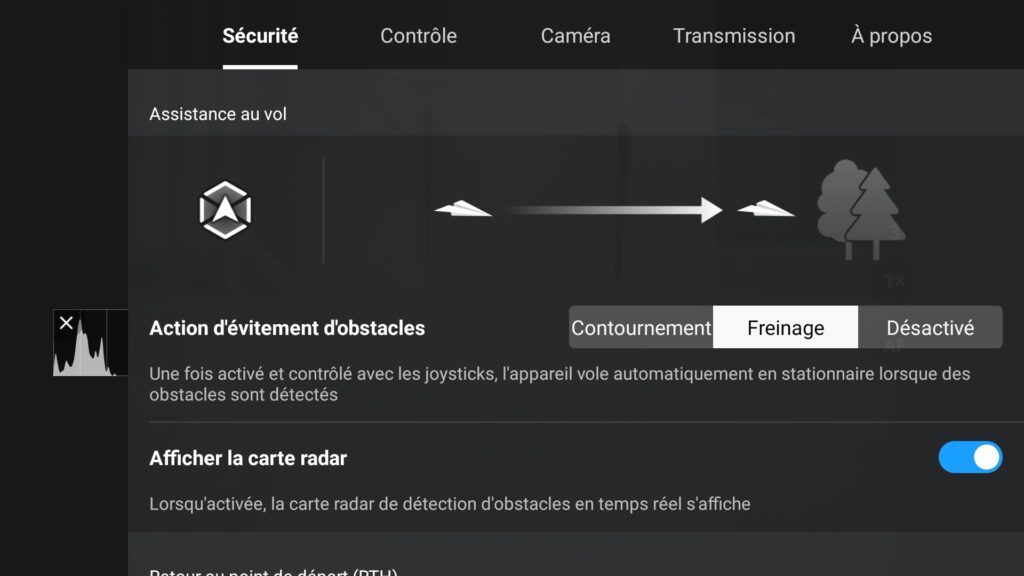Set obstacle avoidance to Désactivé
The width and height of the screenshot is (1024, 576).
coord(930,327)
